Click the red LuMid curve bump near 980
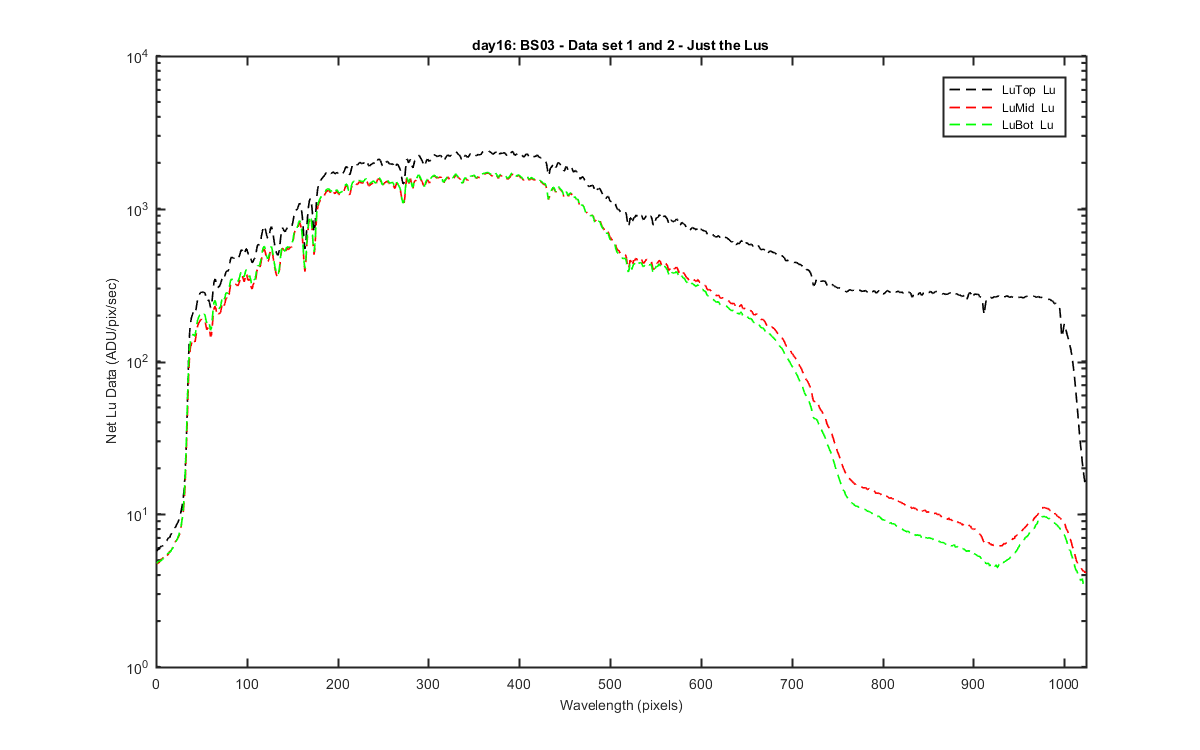This screenshot has height=750, width=1200. coord(1045,508)
